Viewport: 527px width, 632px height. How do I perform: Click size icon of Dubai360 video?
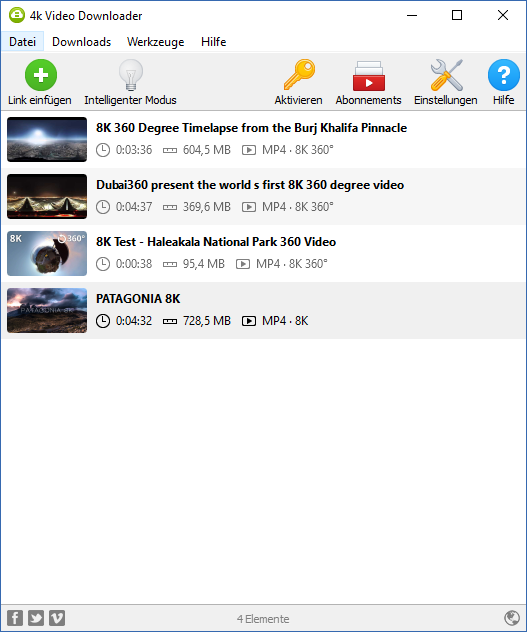click(170, 207)
